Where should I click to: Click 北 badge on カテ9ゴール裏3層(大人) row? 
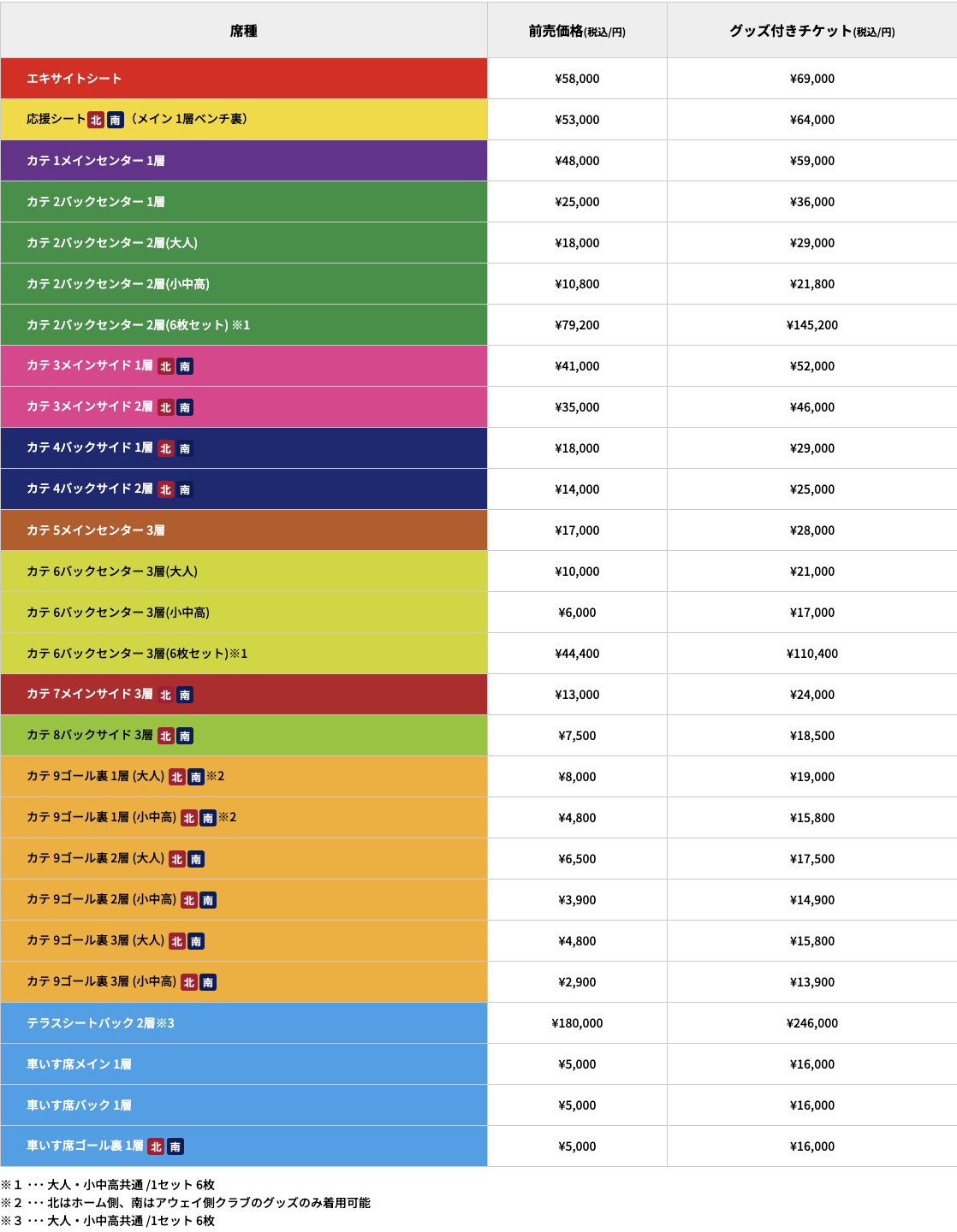point(177,941)
